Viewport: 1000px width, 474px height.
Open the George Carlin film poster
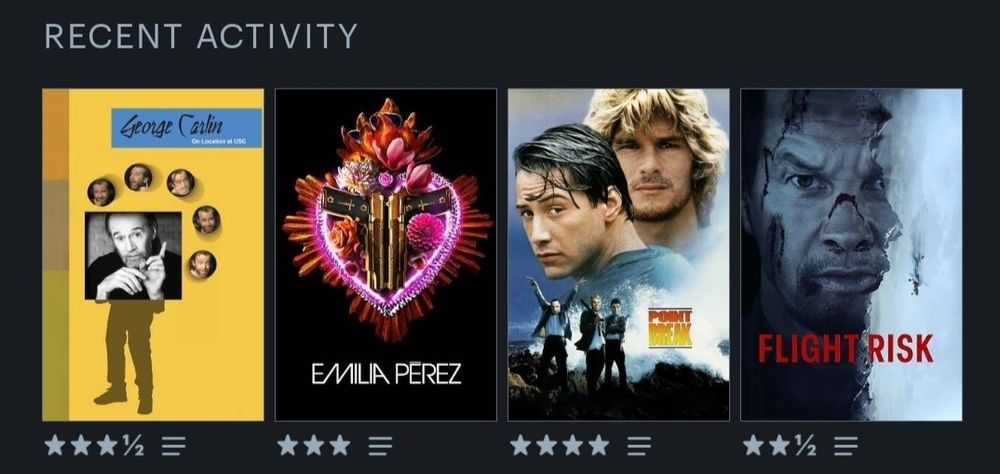(153, 255)
